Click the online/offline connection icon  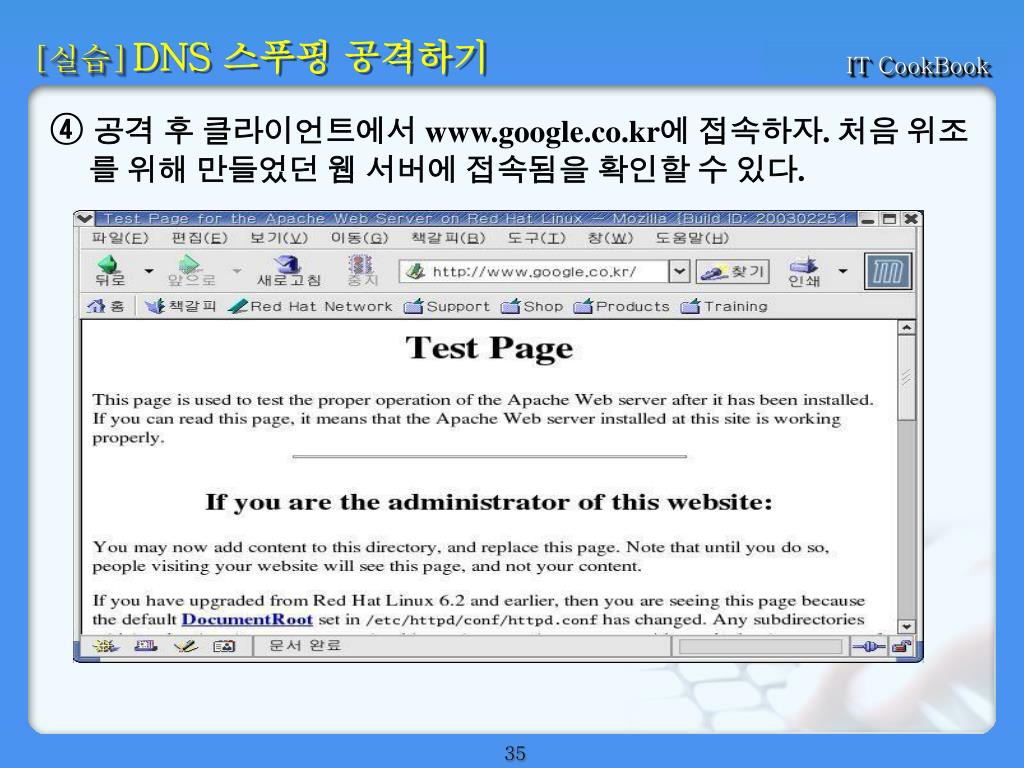[869, 647]
